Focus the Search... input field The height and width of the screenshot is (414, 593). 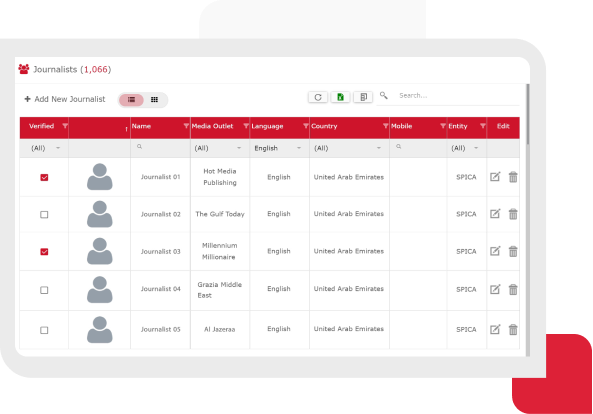click(x=458, y=96)
